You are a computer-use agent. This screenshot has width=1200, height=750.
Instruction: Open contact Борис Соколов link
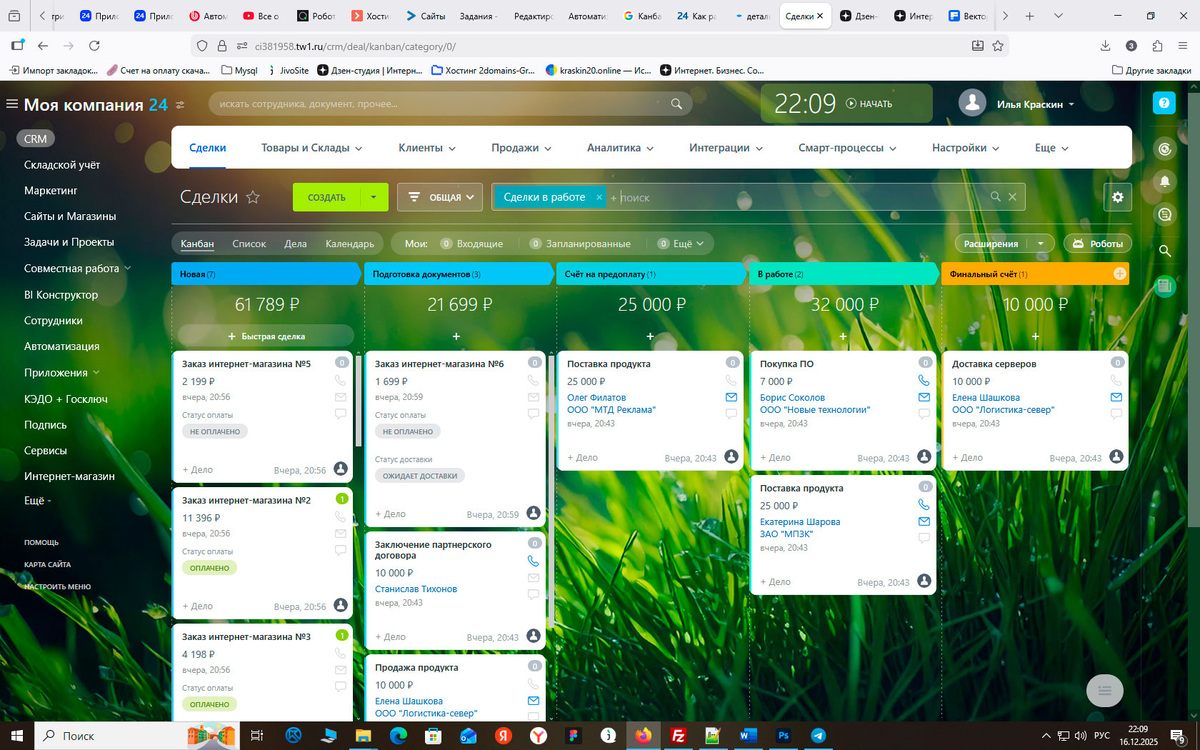tap(792, 397)
